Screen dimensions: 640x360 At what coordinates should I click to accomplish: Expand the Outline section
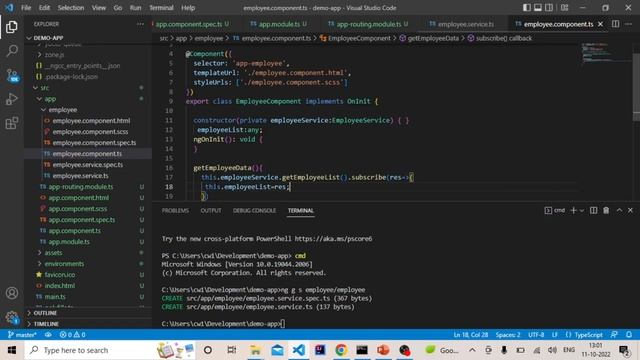[88, 313]
